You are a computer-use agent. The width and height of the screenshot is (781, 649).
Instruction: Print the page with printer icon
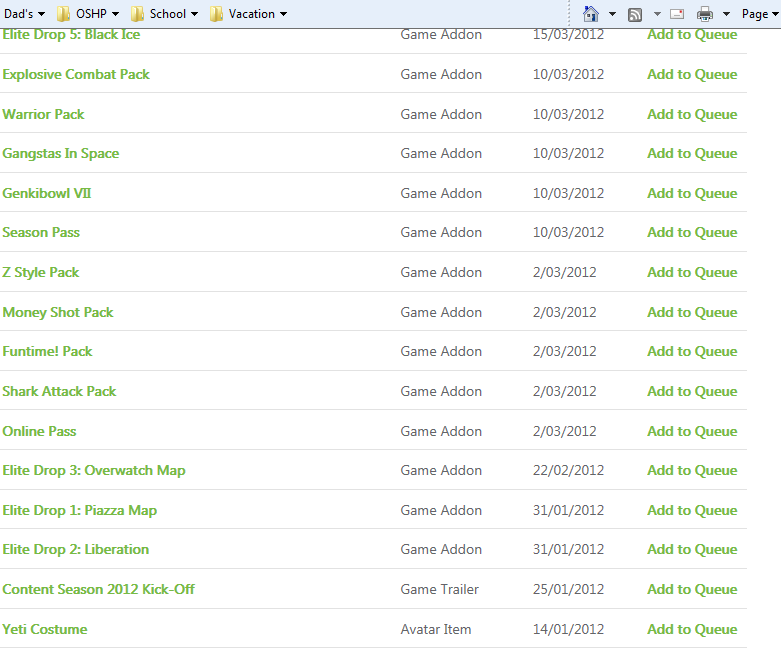tap(704, 14)
